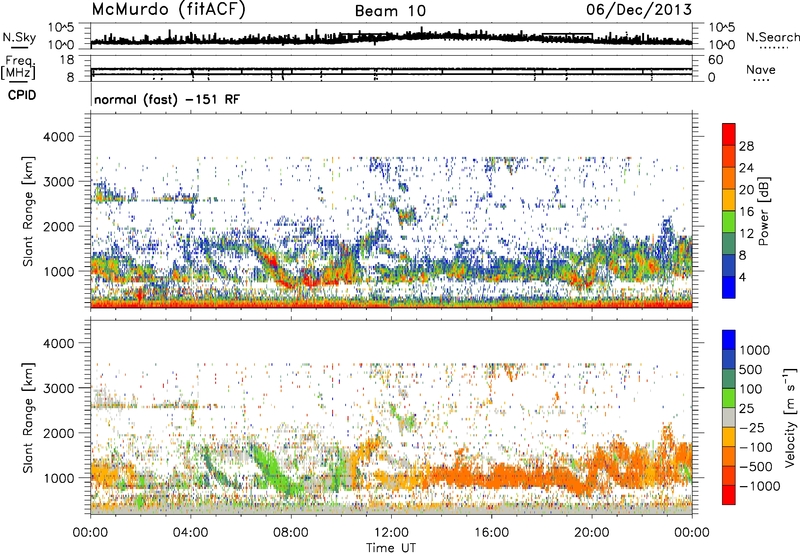The width and height of the screenshot is (800, 554).
Task: Click the 100 label on velocity colorbar
Action: click(x=751, y=389)
